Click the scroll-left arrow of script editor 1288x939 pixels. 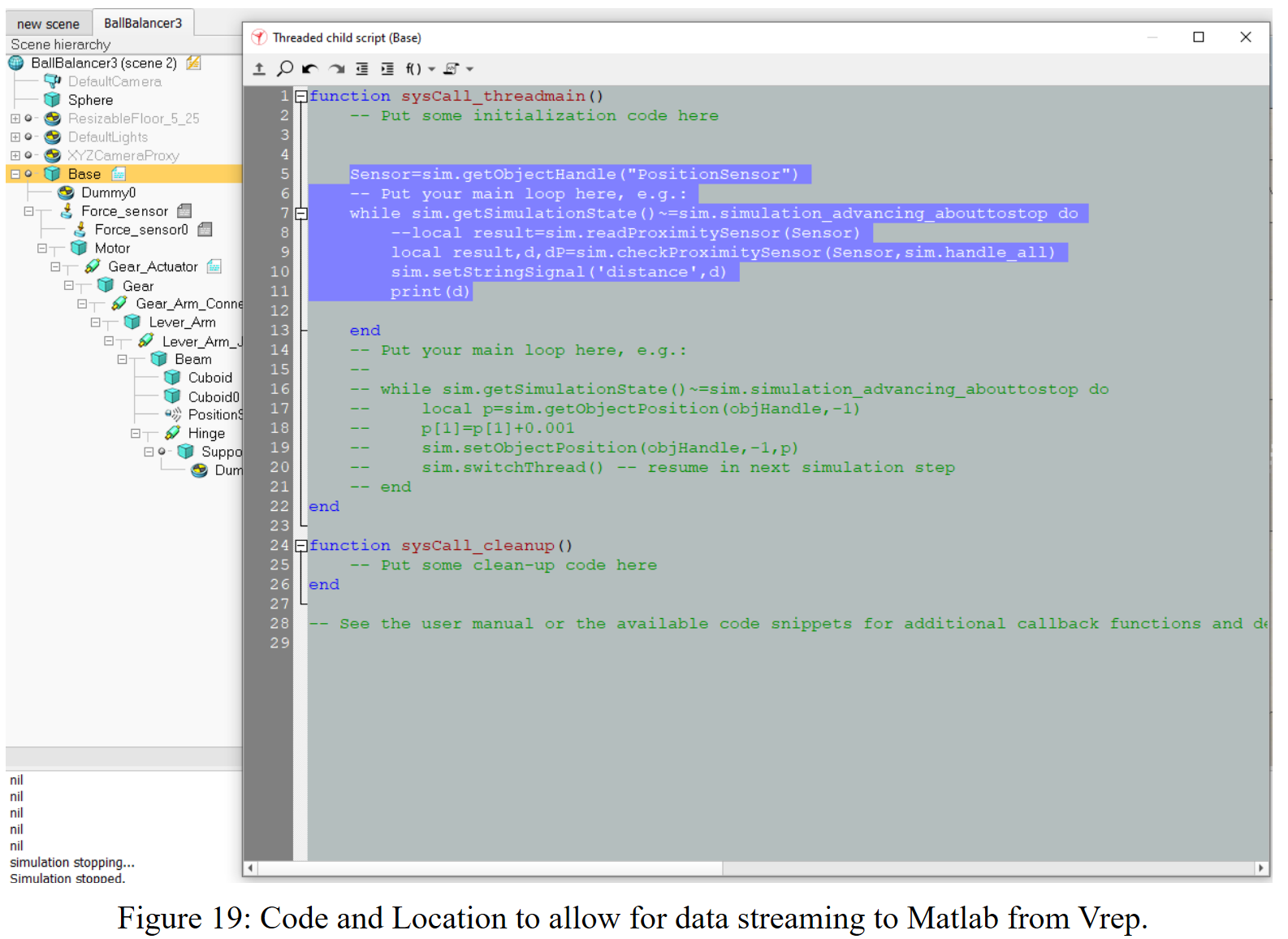pos(250,868)
